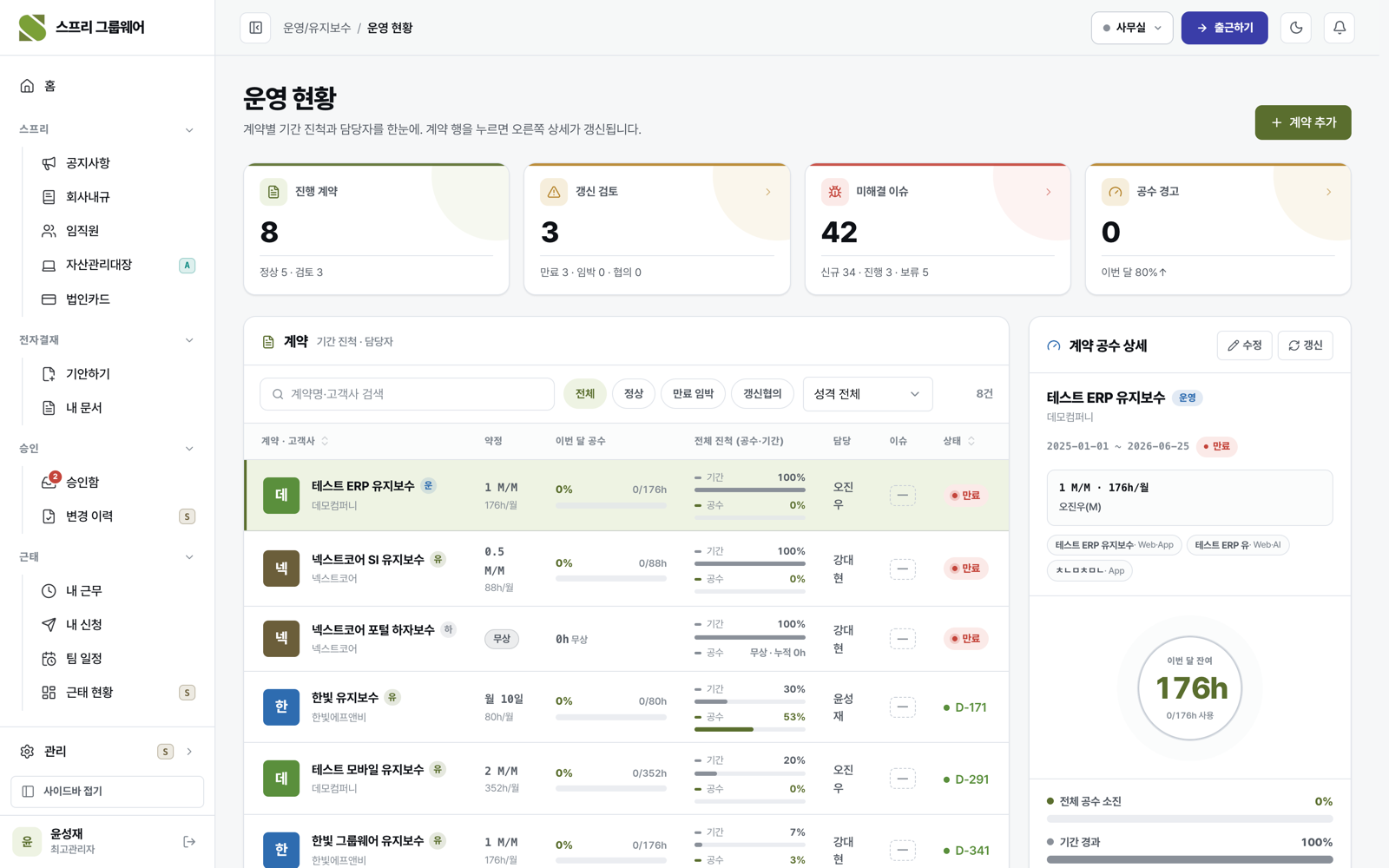1389x868 pixels.
Task: Click the 미해결 이슈 bug icon
Action: click(x=835, y=192)
